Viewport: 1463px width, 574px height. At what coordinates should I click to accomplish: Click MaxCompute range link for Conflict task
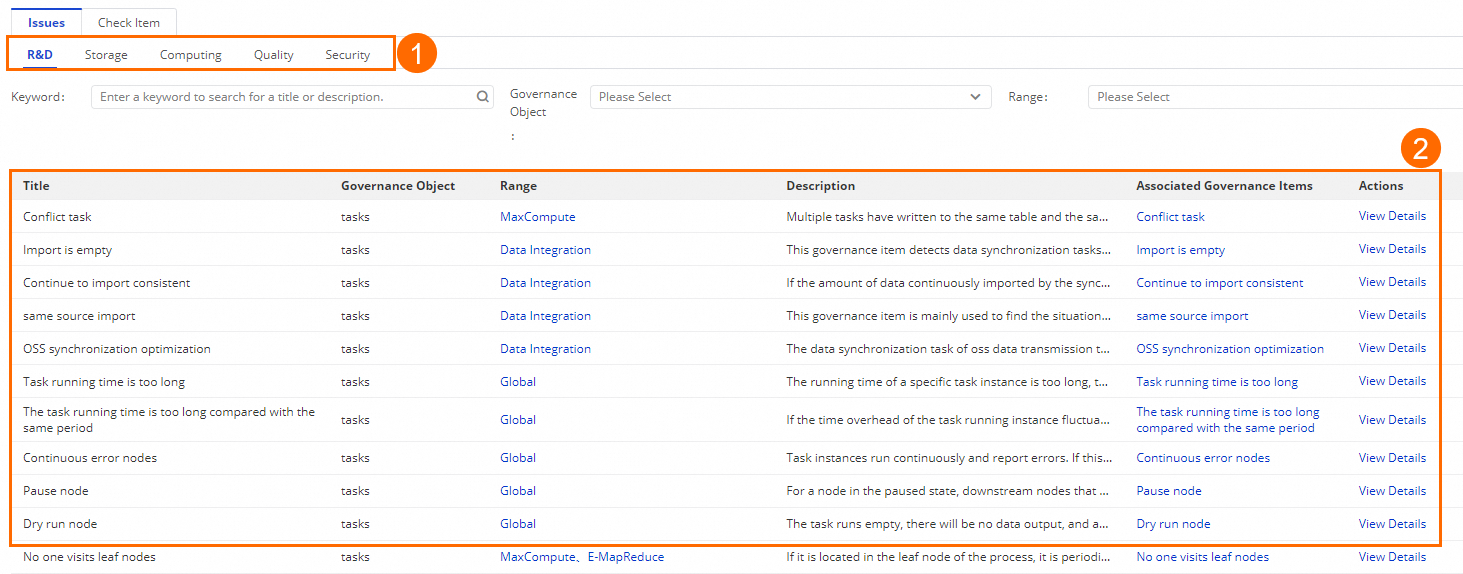click(x=537, y=217)
